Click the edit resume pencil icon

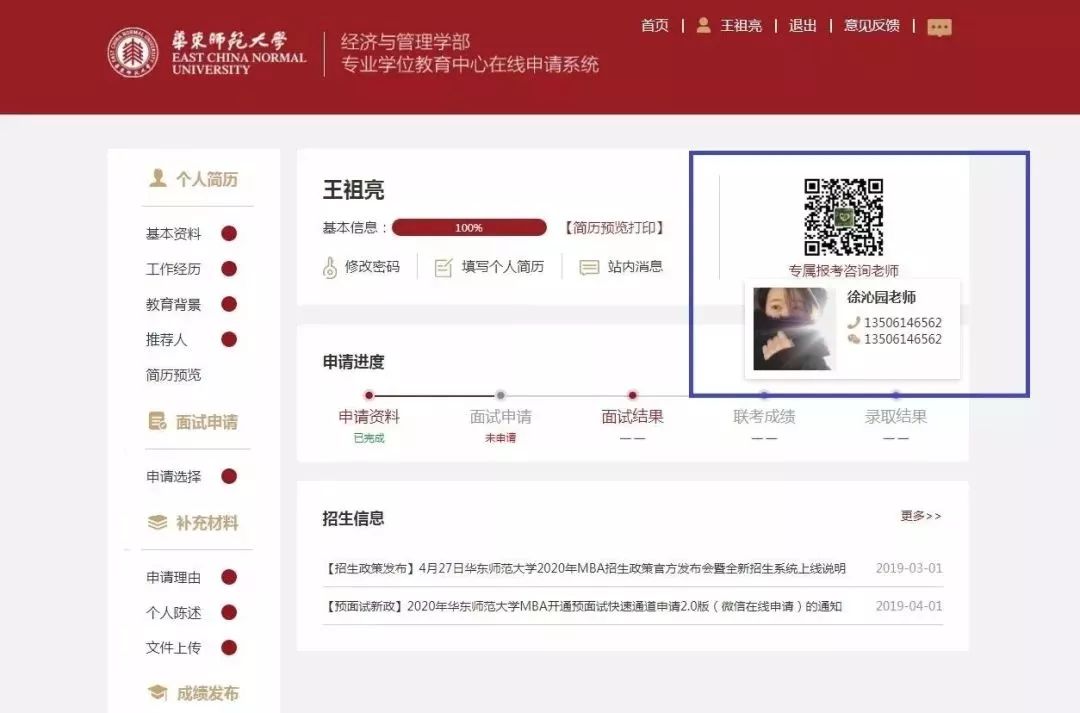pyautogui.click(x=443, y=267)
